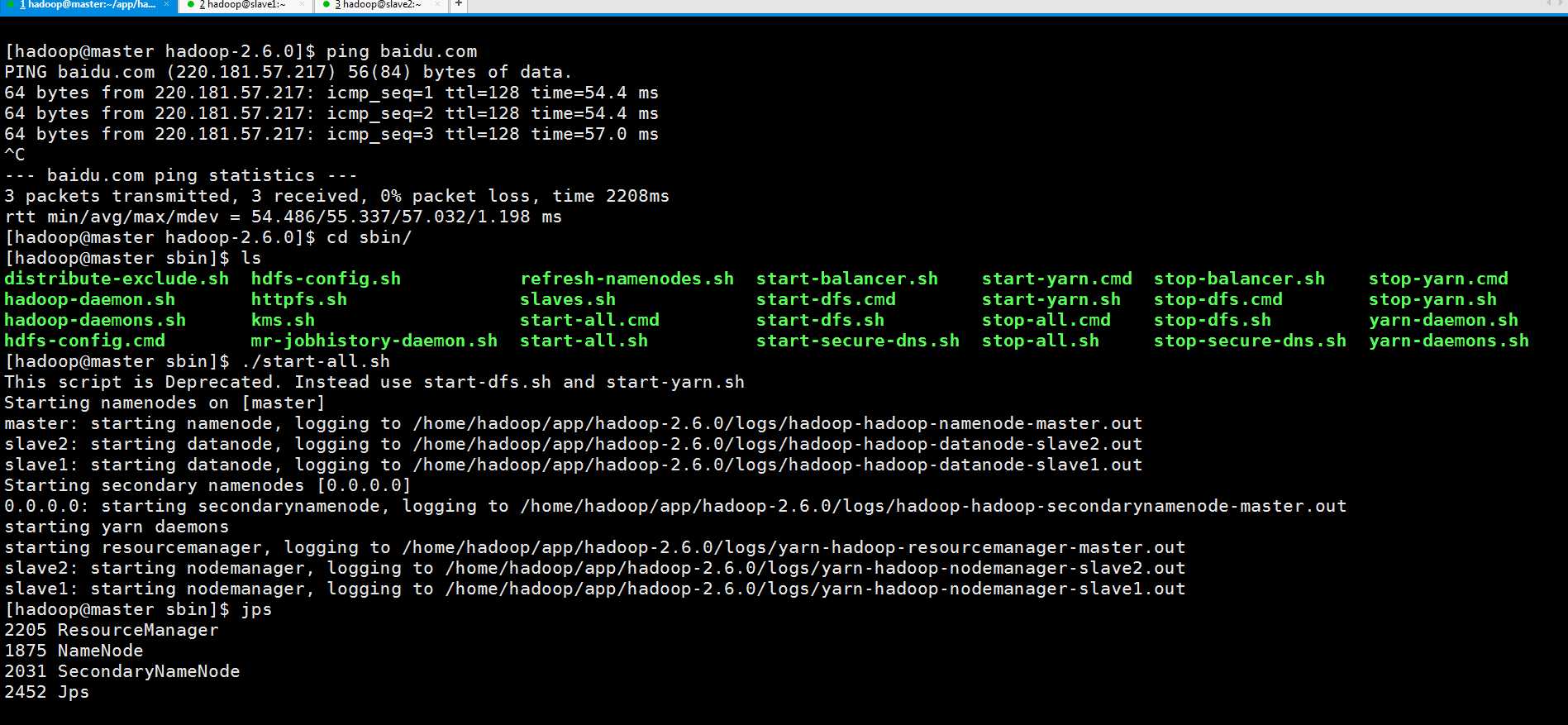Click slaves.sh in the ls listing
The image size is (1568, 725).
[x=568, y=299]
